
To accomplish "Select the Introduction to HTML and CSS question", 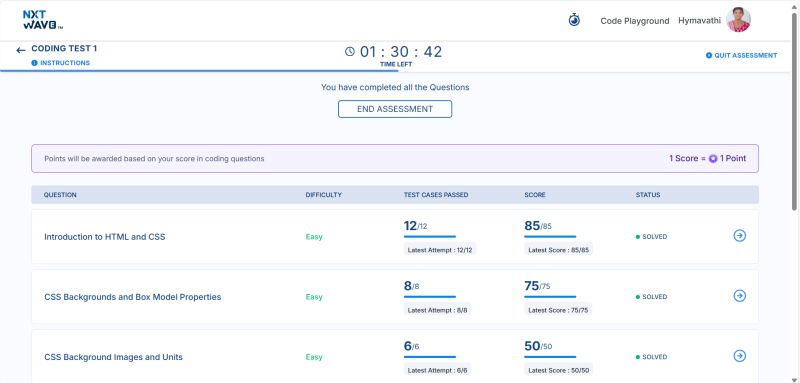I will click(x=105, y=237).
